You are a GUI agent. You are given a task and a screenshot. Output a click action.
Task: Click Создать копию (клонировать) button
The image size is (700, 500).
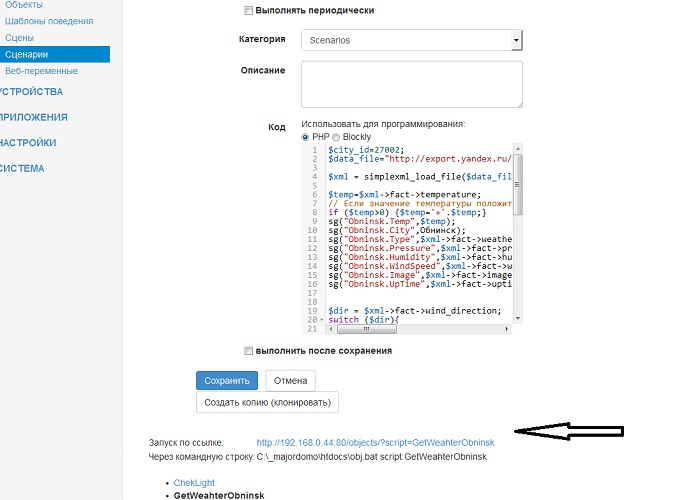(x=268, y=402)
